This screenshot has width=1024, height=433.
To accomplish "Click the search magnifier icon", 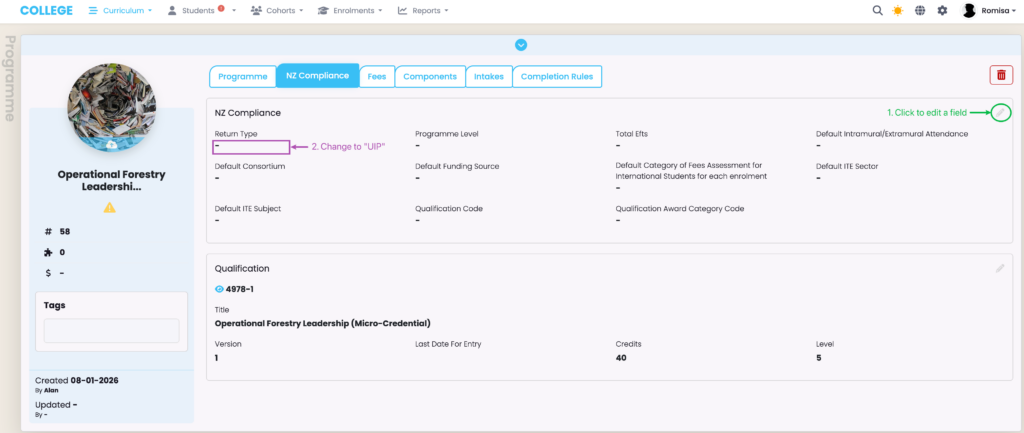I will pos(877,11).
